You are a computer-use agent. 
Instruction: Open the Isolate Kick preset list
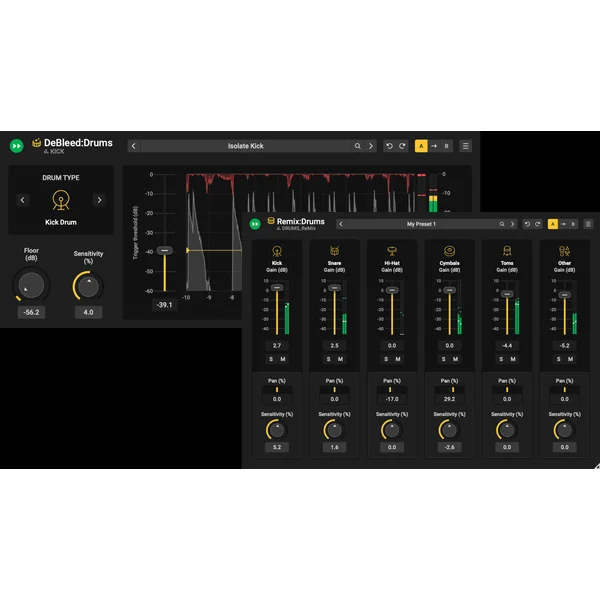(246, 146)
